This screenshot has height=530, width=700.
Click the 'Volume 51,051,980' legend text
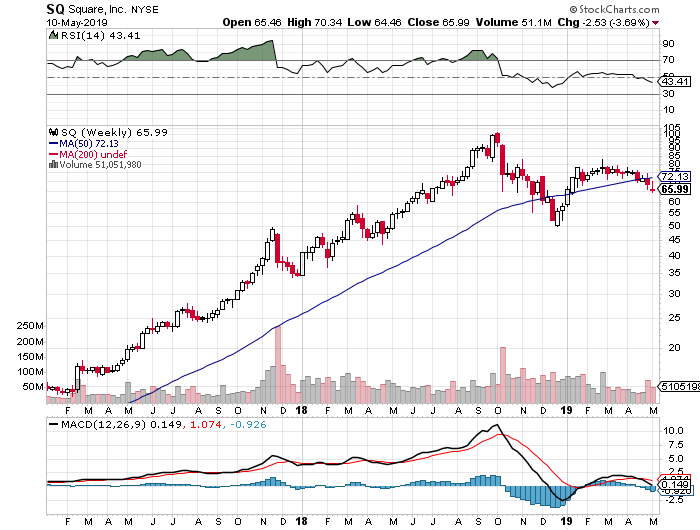pyautogui.click(x=100, y=165)
